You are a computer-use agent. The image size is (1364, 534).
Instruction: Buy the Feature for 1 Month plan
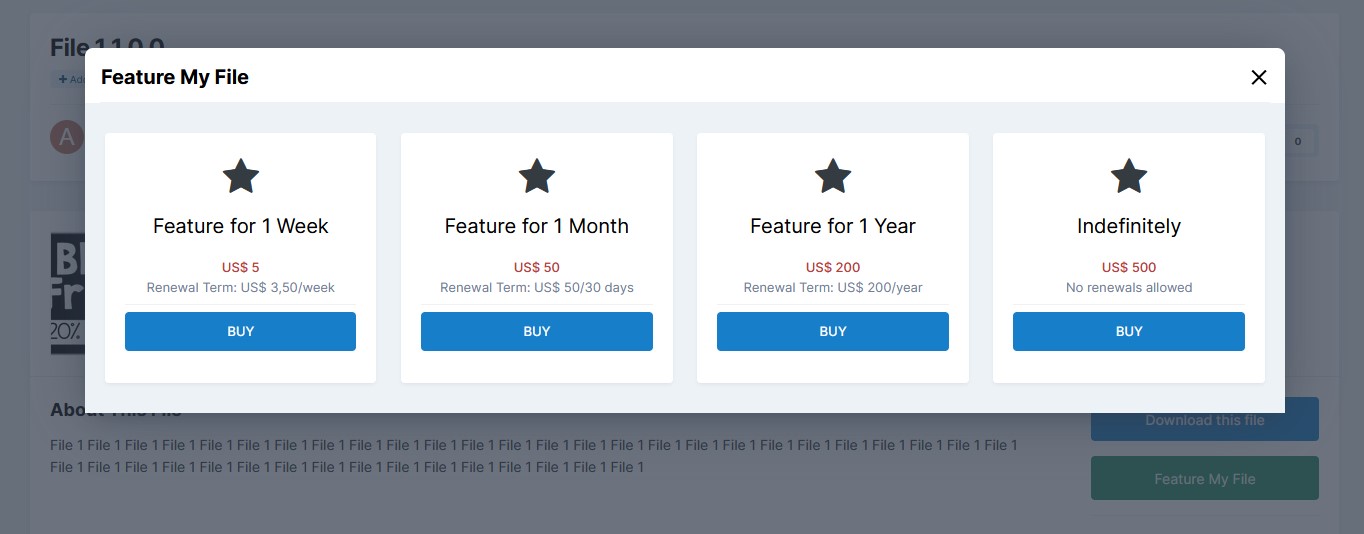coord(536,331)
